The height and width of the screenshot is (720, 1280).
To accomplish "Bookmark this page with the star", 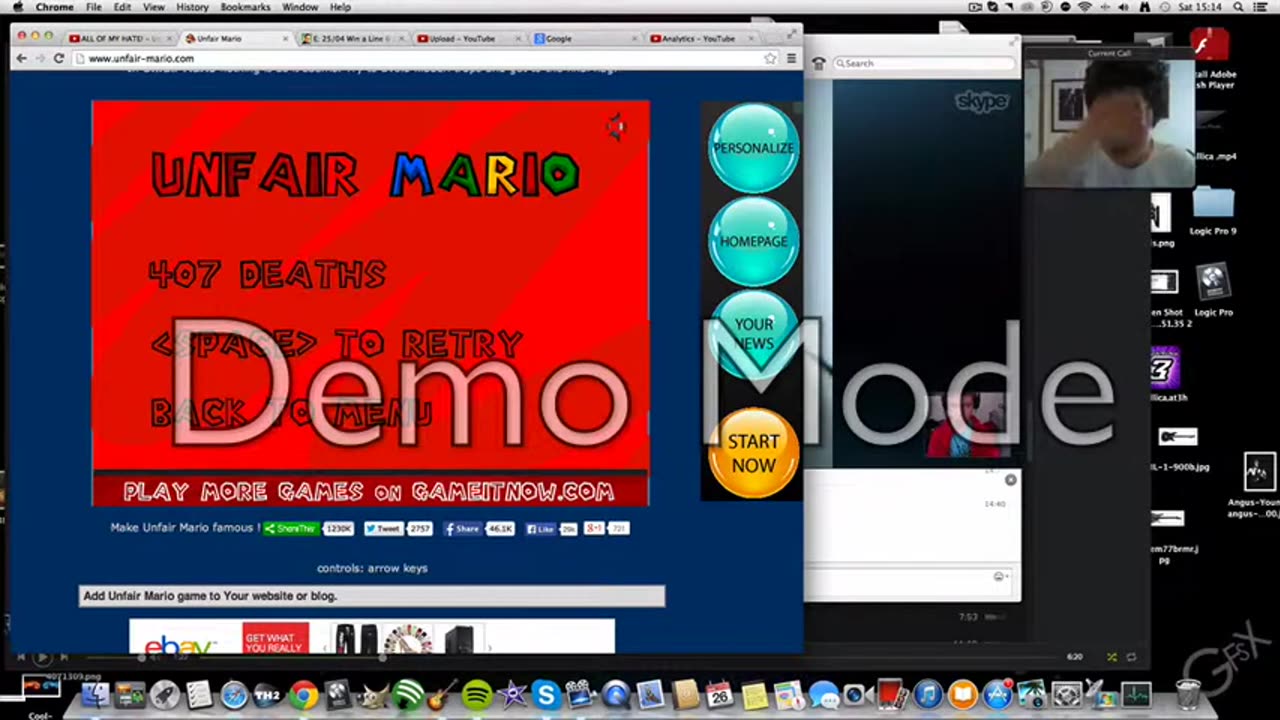I will click(x=770, y=58).
